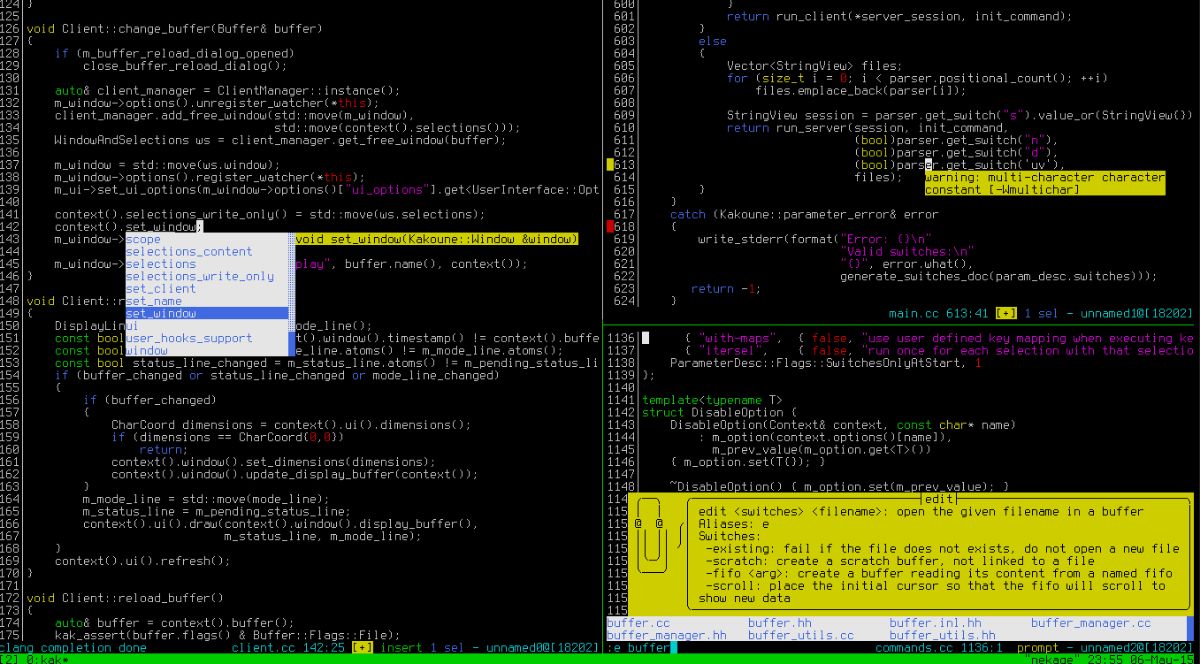
Task: Click 'commands.cc 1136:1' in status line
Action: point(940,648)
